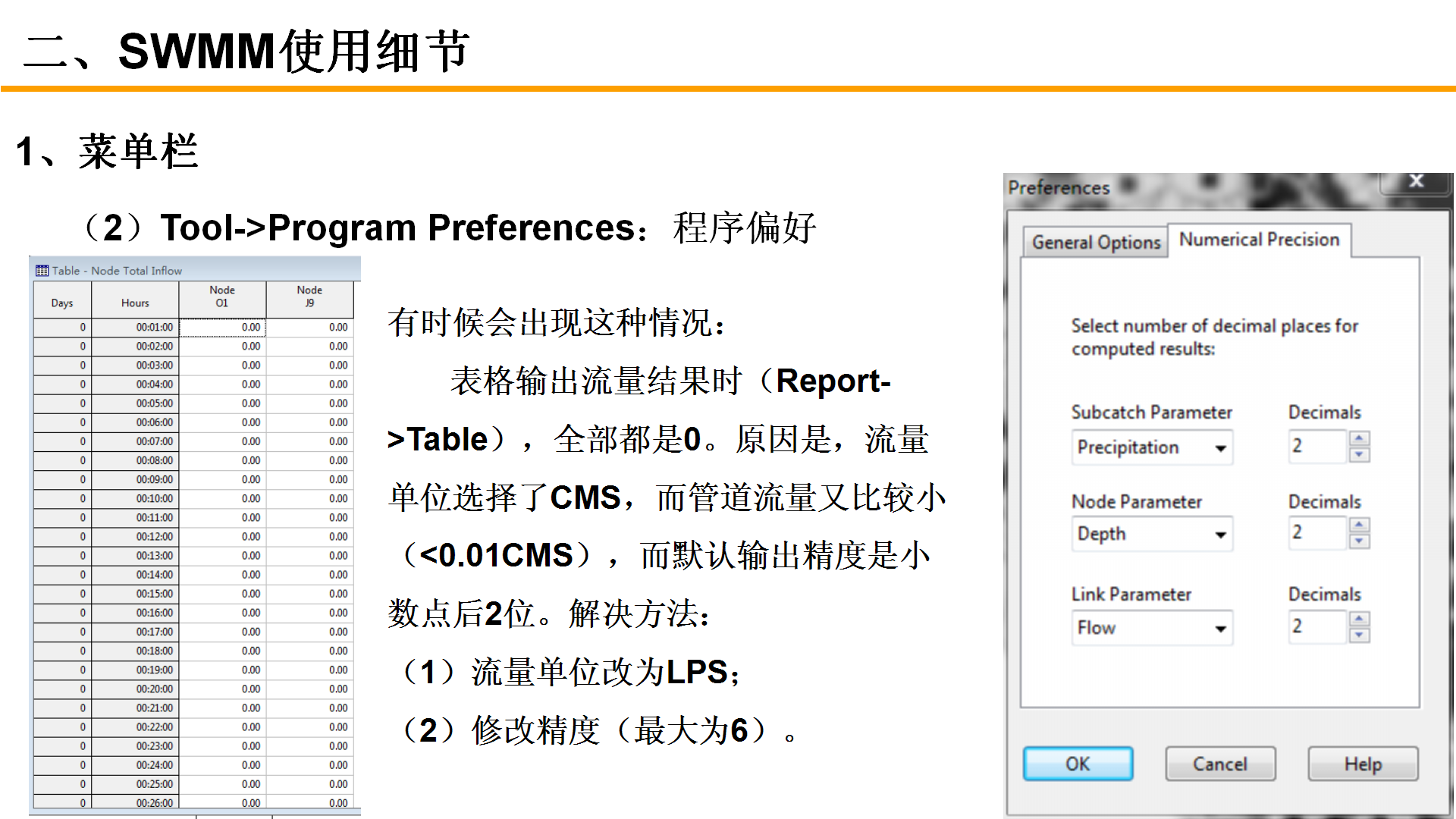Increase Node Parameter decimals with up arrow

click(1359, 525)
